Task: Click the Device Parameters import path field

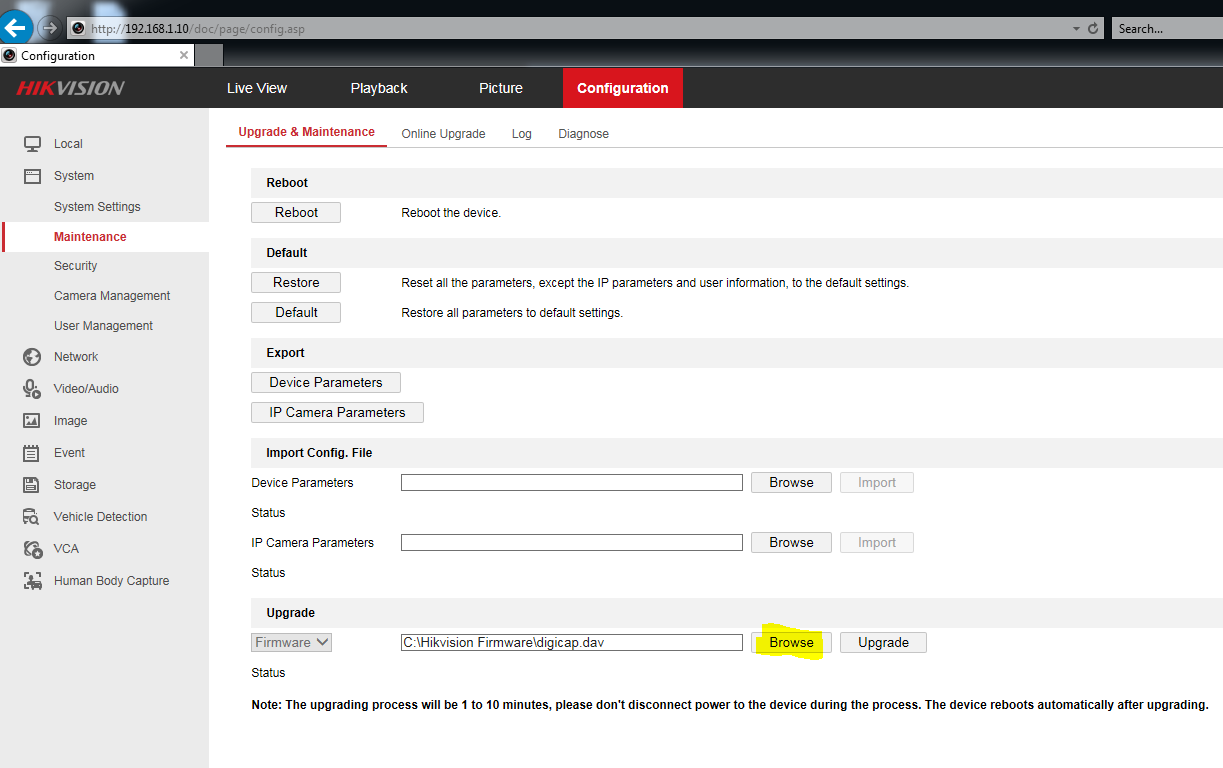Action: point(571,483)
